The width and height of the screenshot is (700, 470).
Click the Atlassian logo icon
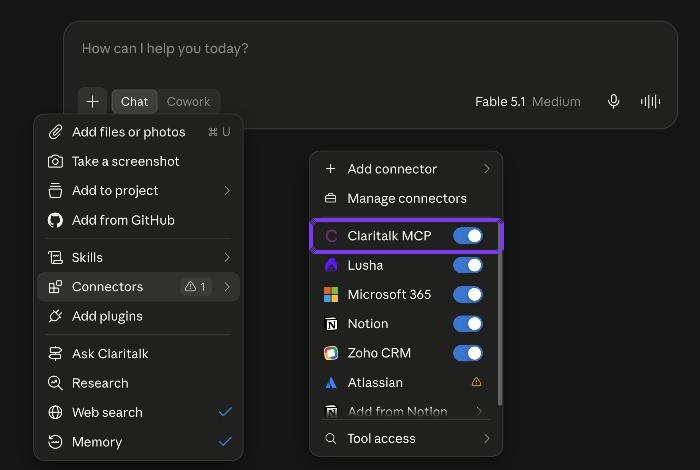[x=331, y=383]
